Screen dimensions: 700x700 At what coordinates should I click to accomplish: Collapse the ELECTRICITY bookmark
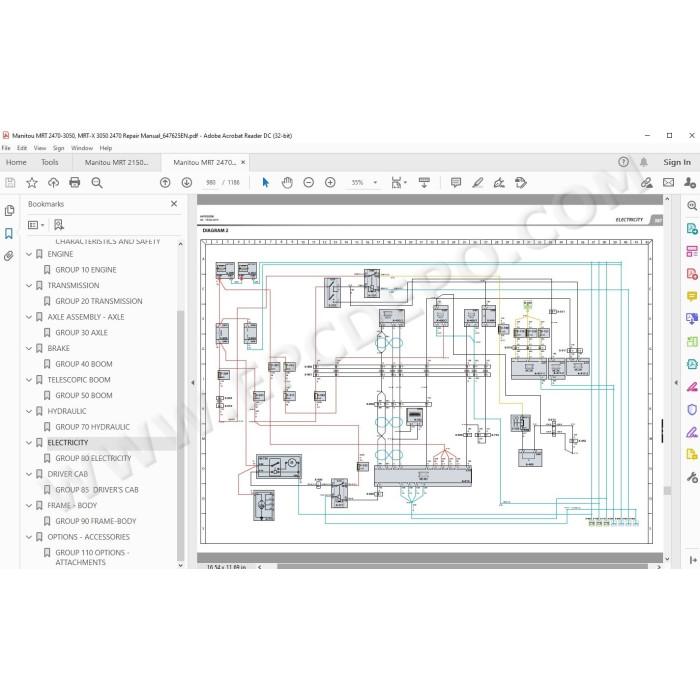(29, 443)
